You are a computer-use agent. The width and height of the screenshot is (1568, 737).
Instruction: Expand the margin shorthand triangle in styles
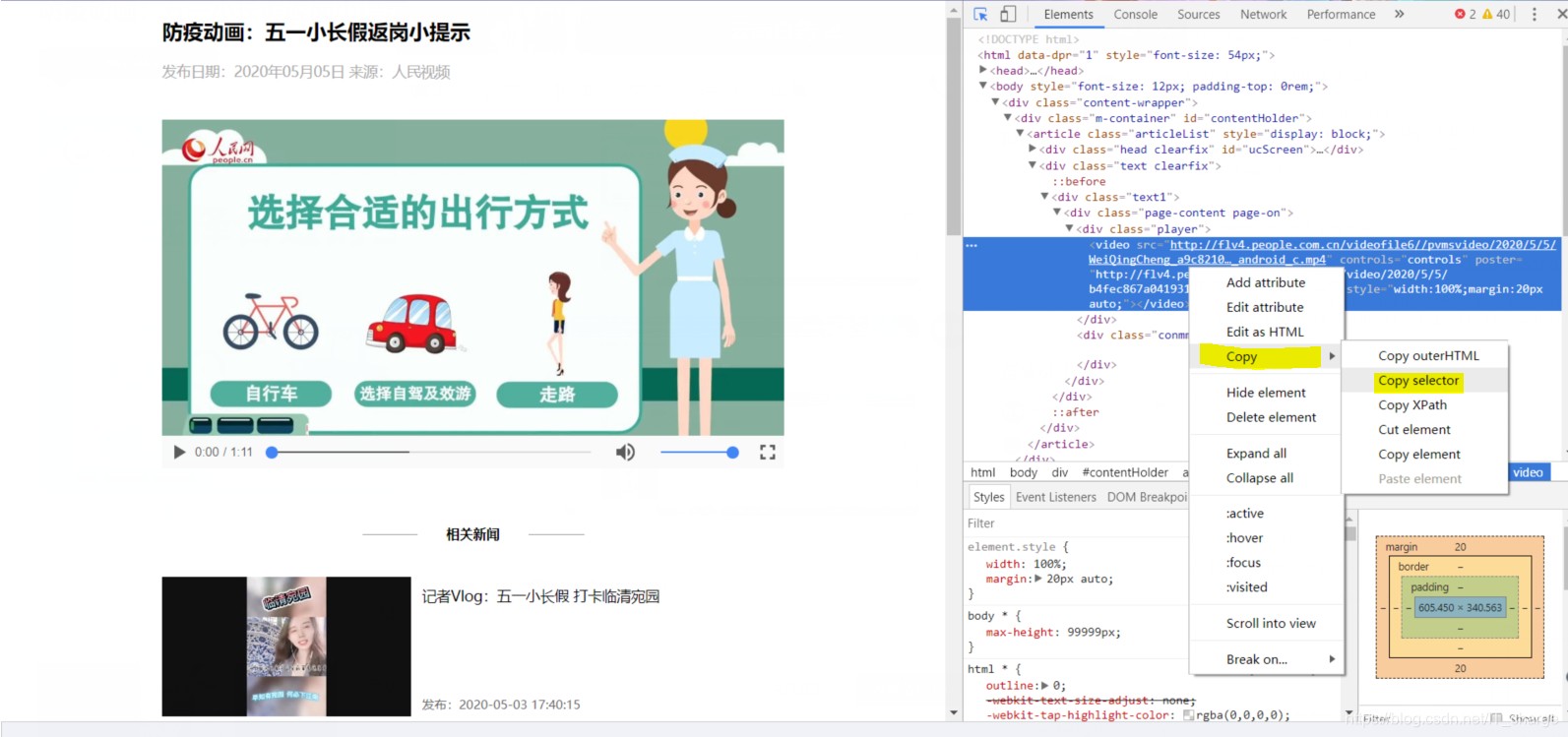coord(1037,579)
